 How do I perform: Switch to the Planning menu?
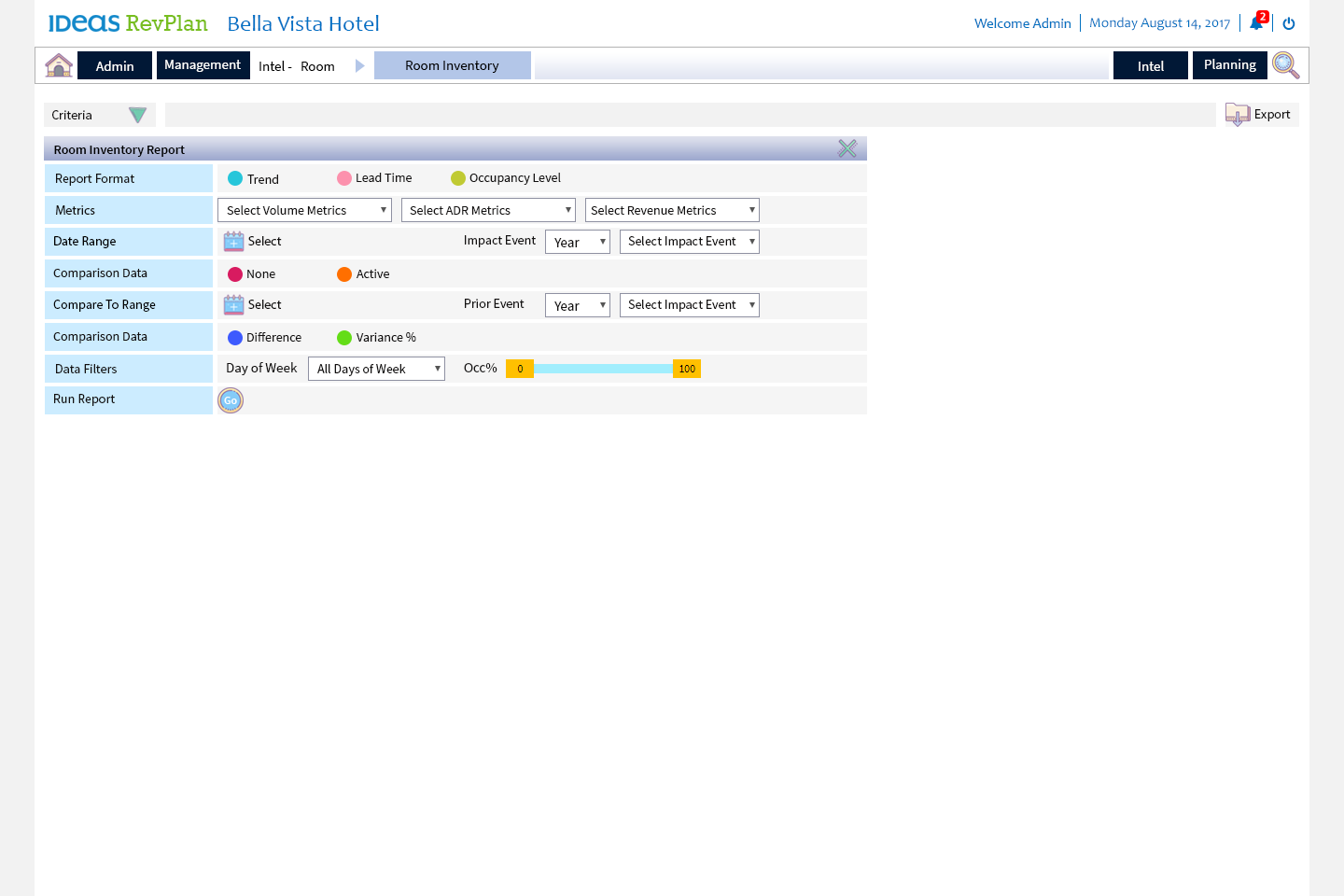(1229, 65)
